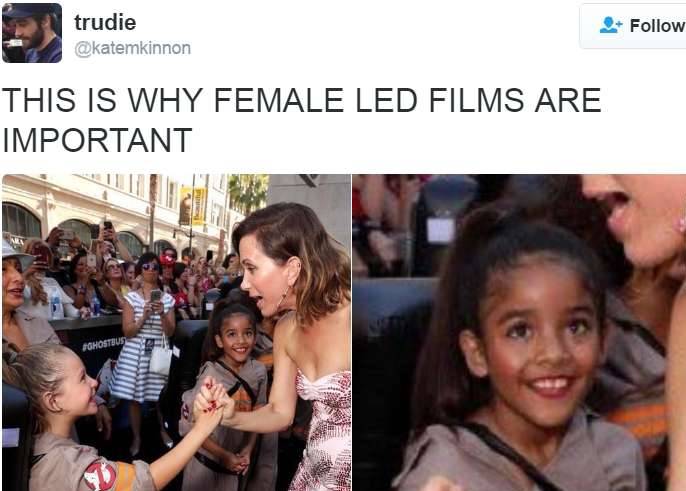Open the display name trudie
The width and height of the screenshot is (686, 491).
[105, 22]
